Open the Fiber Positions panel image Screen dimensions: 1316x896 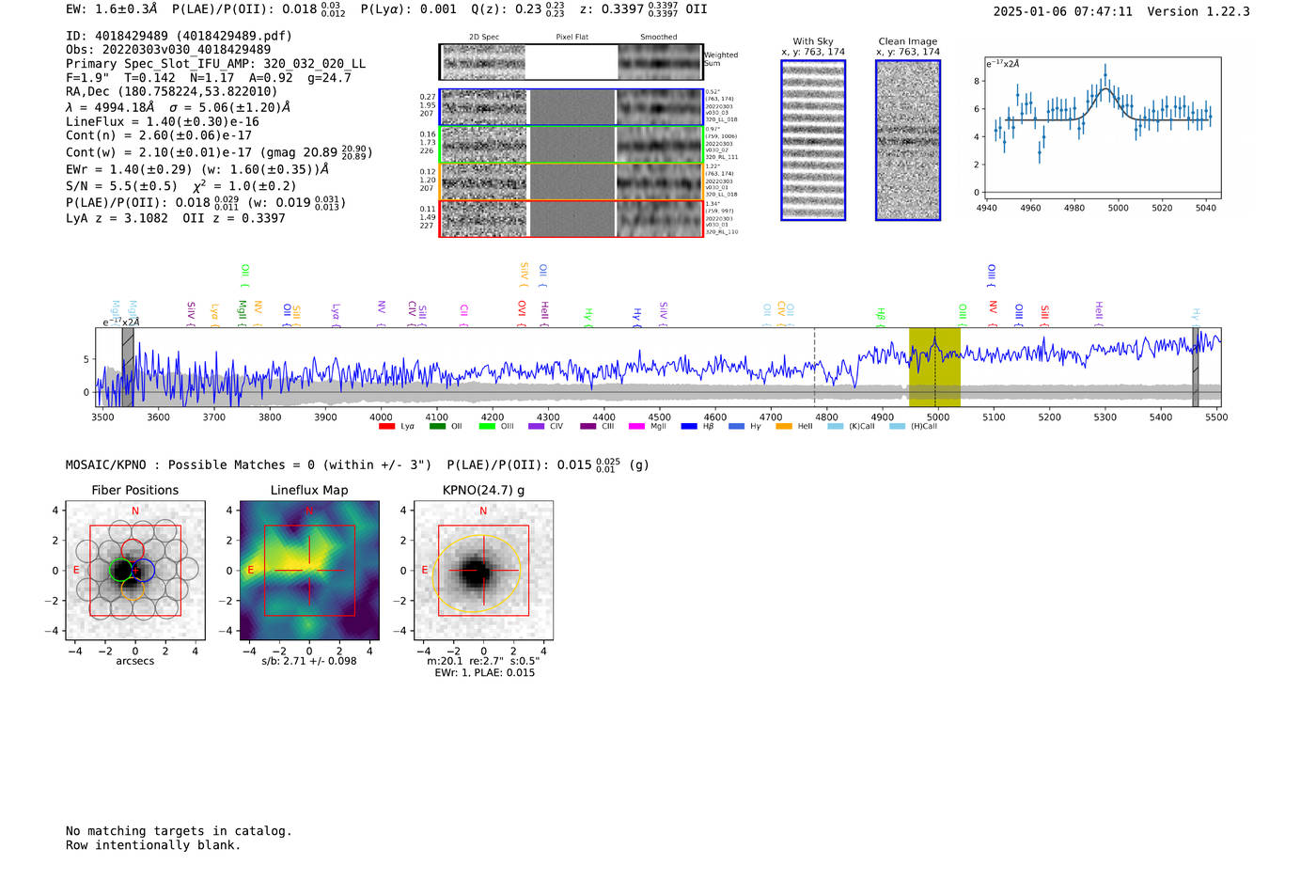[135, 570]
